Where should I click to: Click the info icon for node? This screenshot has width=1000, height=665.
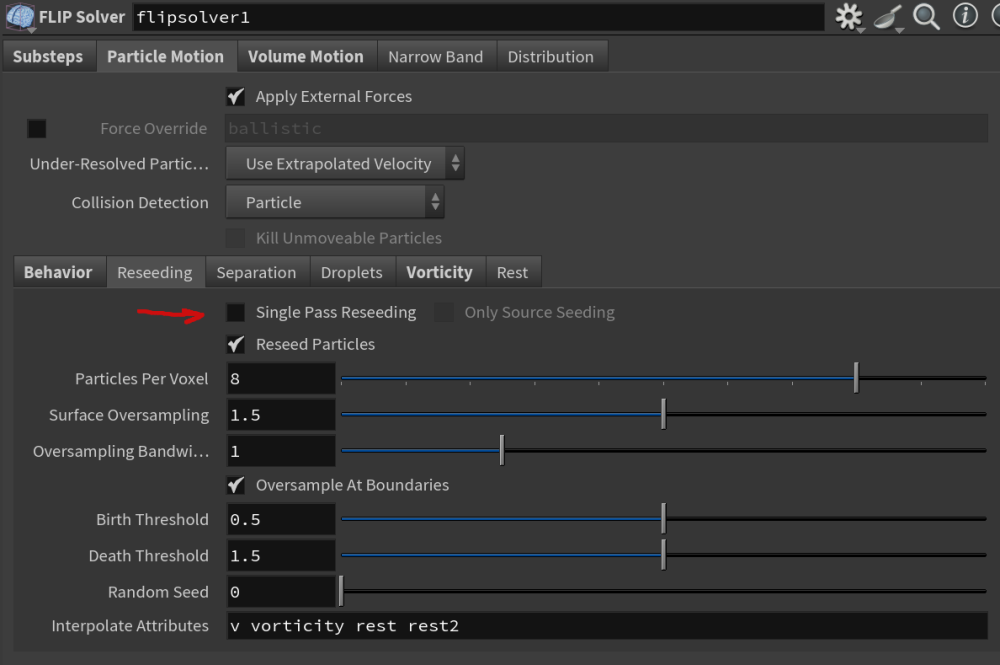pos(964,17)
